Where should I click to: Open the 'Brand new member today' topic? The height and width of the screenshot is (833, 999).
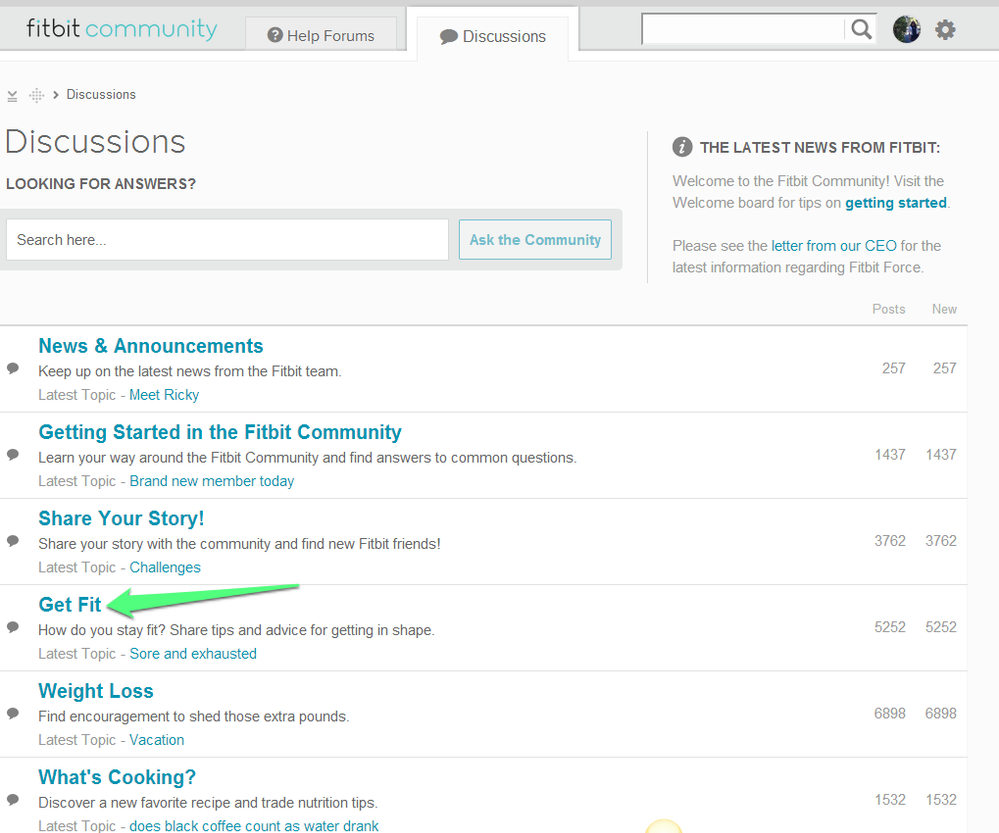(212, 481)
